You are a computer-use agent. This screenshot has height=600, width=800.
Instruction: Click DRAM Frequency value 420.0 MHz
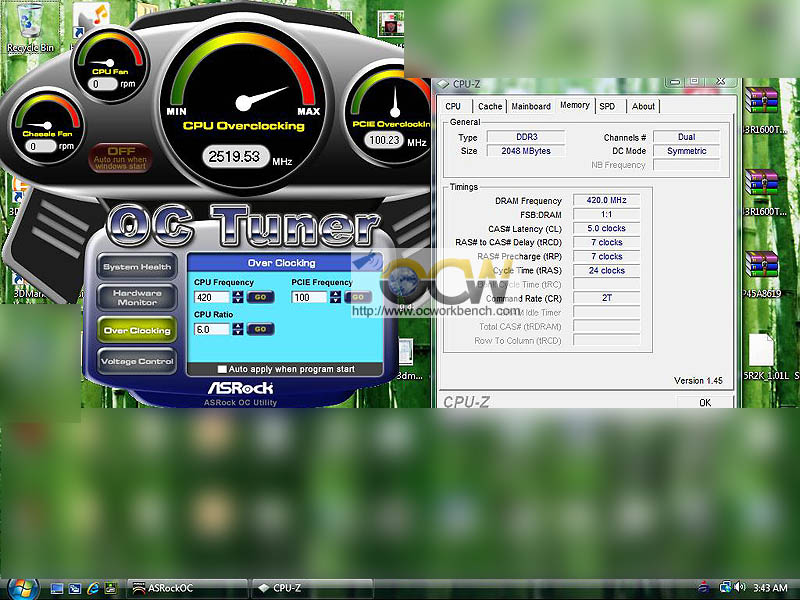[x=606, y=200]
